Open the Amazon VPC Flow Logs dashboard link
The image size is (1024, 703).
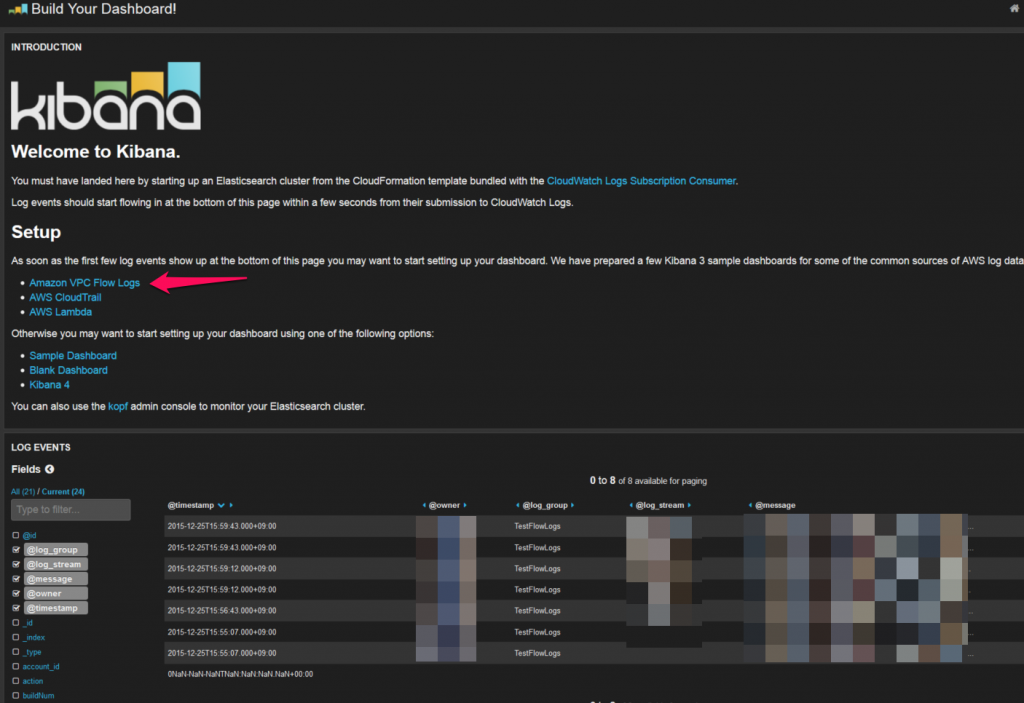pyautogui.click(x=84, y=283)
